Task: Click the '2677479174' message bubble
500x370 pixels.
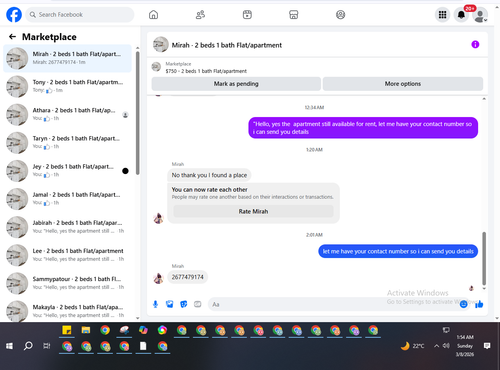Action: (x=187, y=277)
